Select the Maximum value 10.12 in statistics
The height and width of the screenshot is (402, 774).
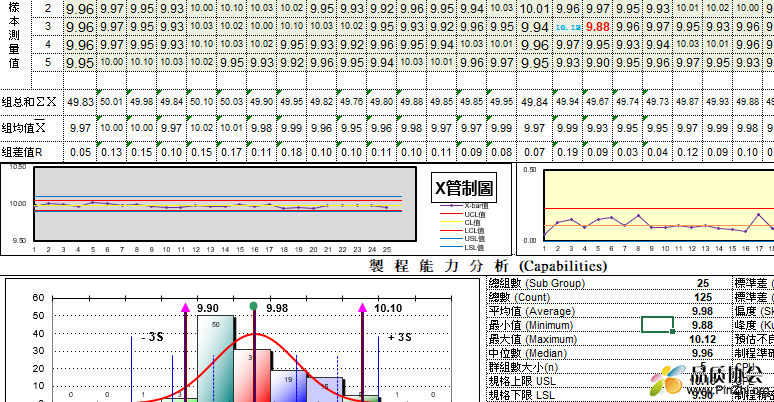click(x=702, y=339)
